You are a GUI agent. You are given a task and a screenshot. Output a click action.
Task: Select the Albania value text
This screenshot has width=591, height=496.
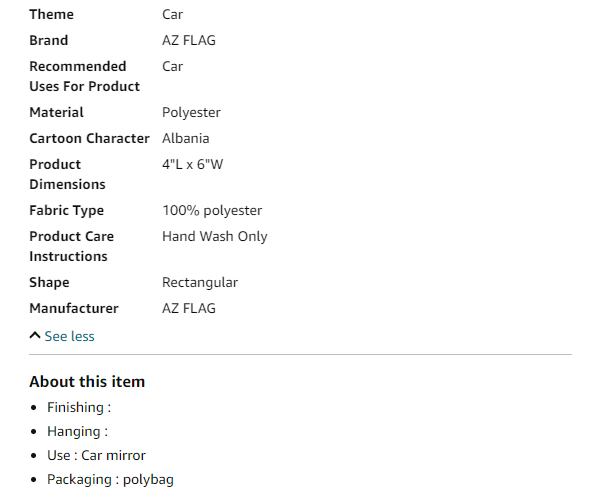pos(185,138)
